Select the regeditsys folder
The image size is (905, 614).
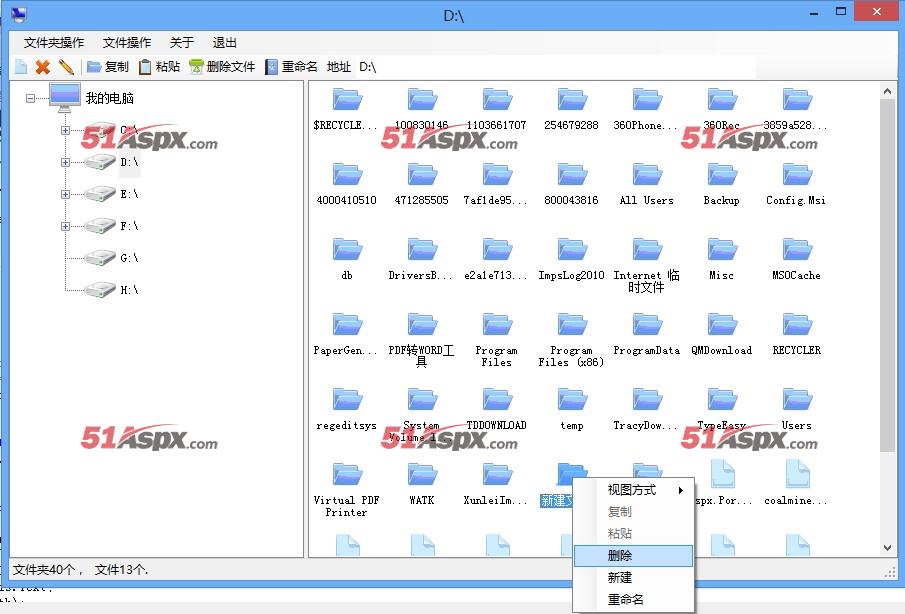(347, 409)
